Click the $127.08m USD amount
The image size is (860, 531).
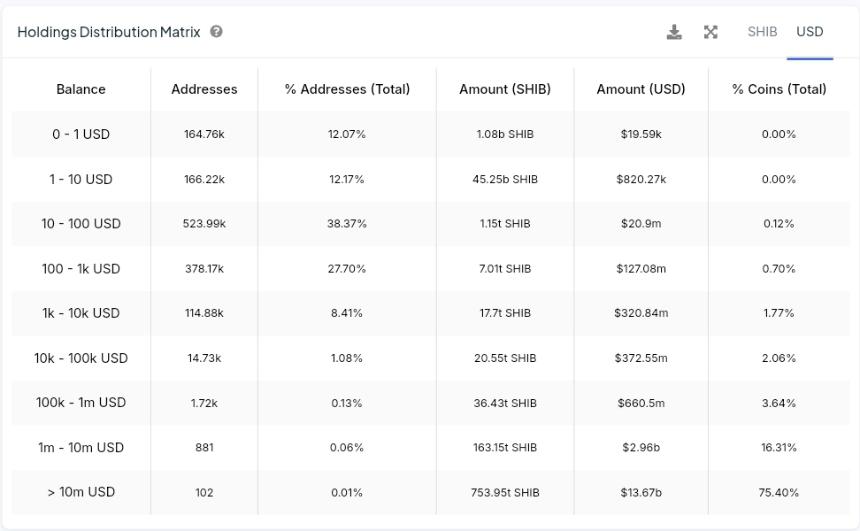point(641,269)
